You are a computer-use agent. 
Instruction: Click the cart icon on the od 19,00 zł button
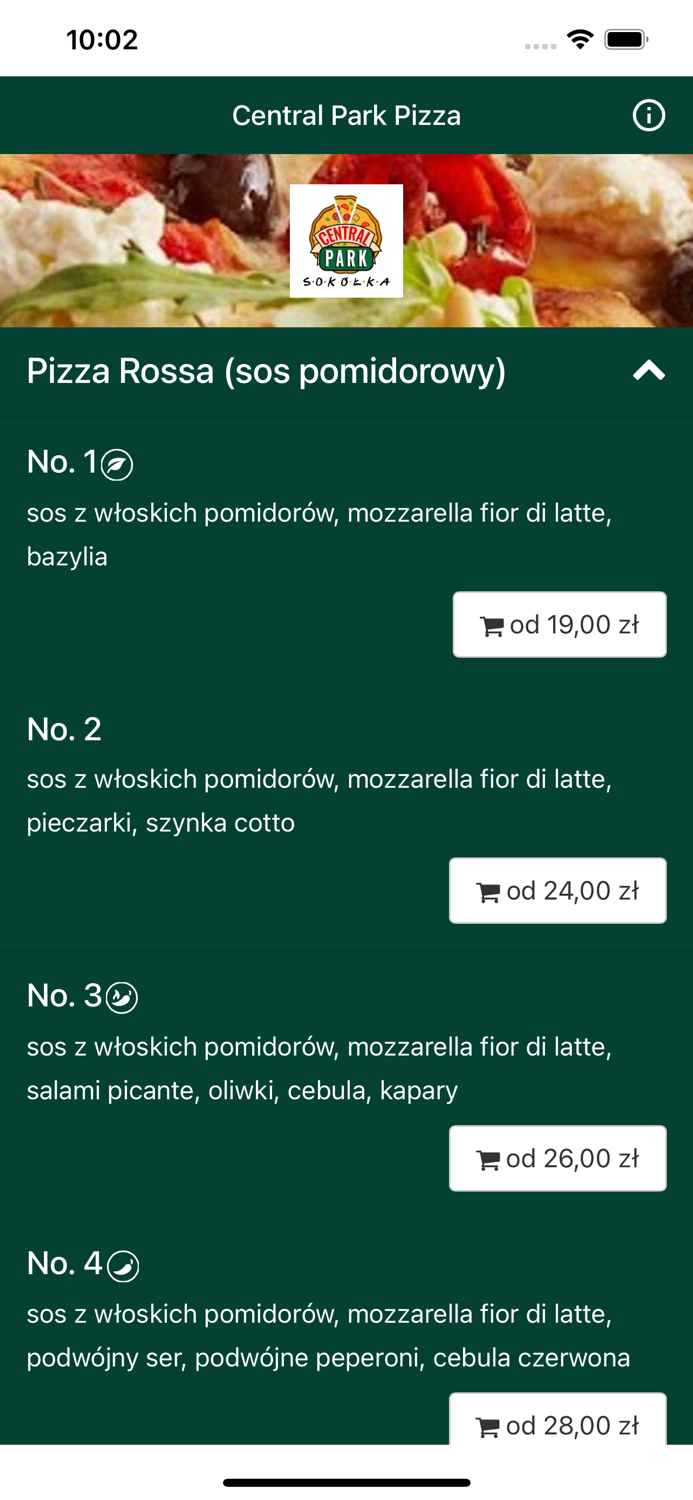pyautogui.click(x=492, y=624)
